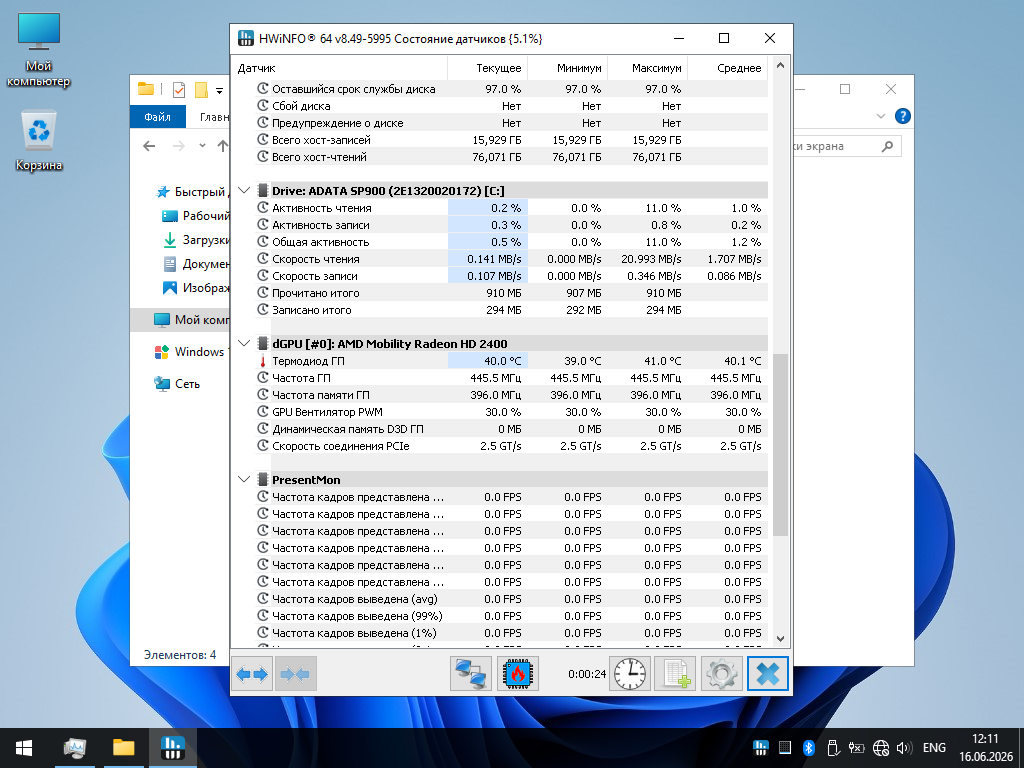This screenshot has width=1024, height=768.
Task: Click the scrollbar up arrow in sensor list
Action: coord(780,65)
